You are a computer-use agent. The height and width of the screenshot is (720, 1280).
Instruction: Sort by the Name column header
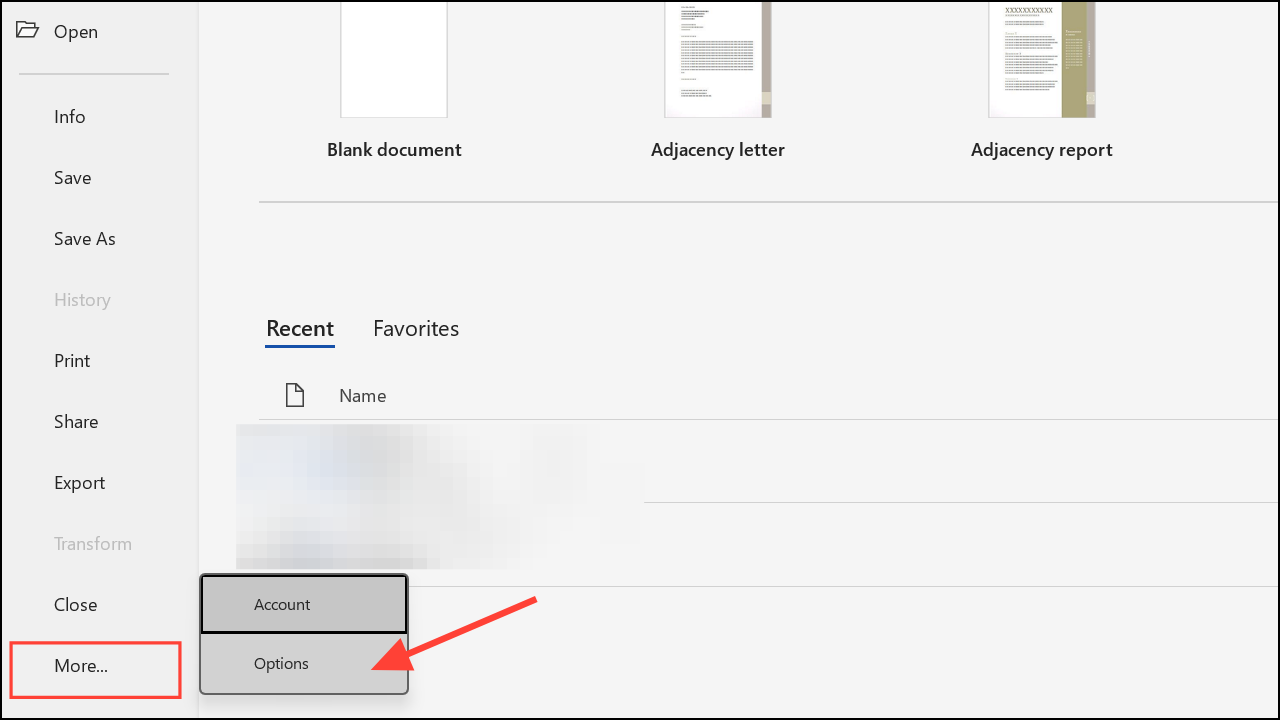363,396
